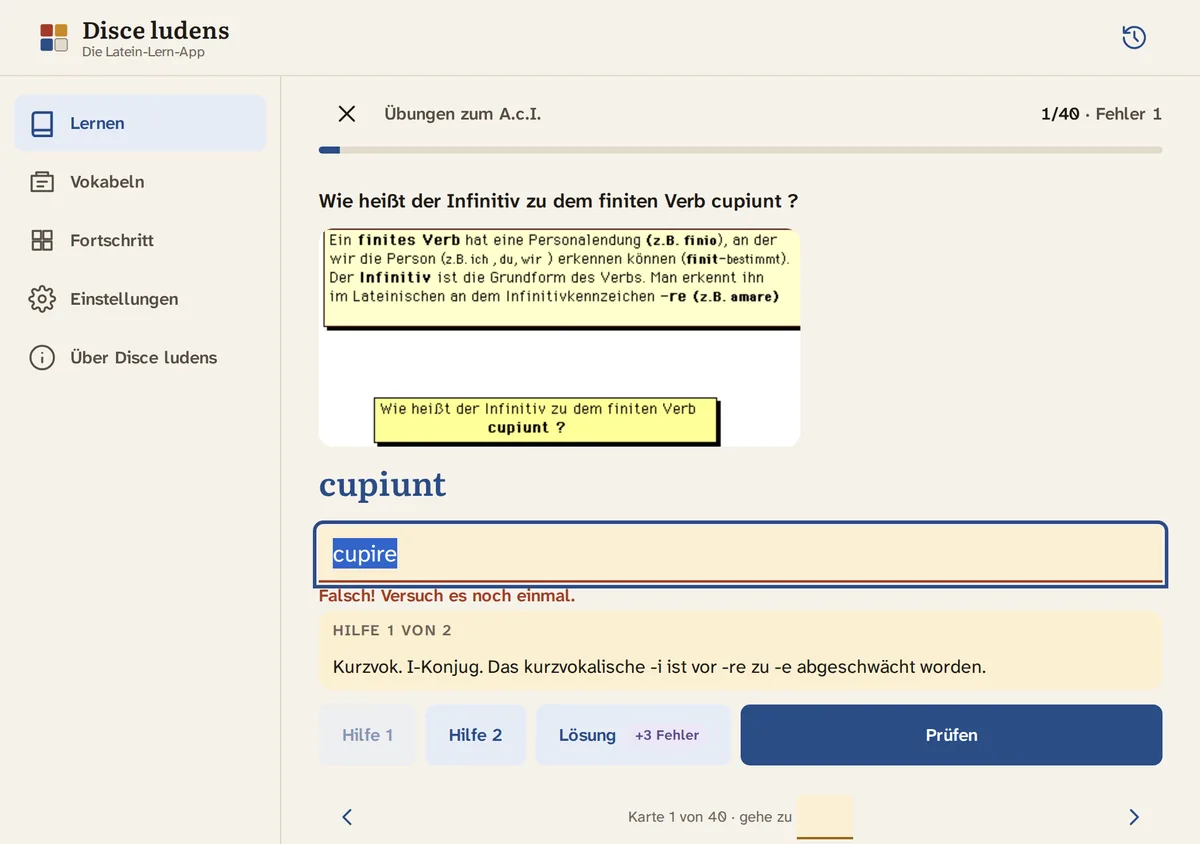
Task: Click the answer field containing cupire
Action: click(741, 554)
